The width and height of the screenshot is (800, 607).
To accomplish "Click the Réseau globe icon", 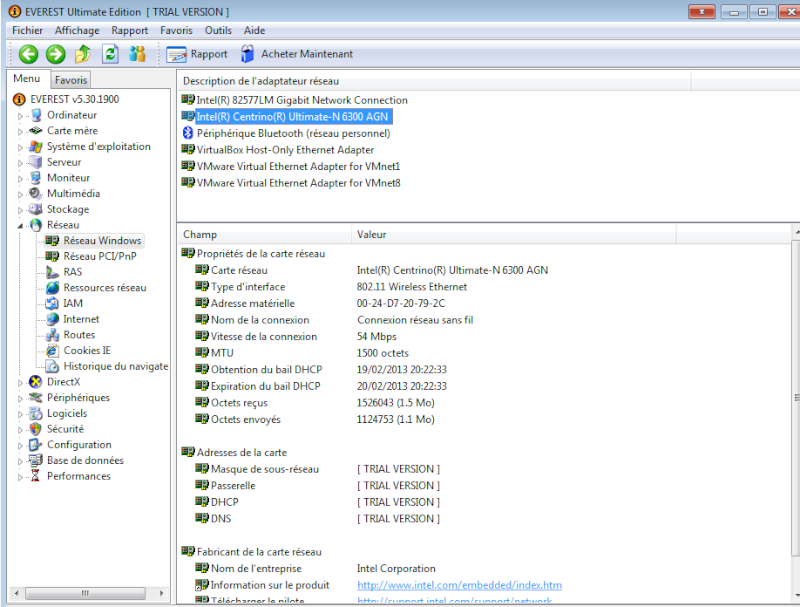I will [x=36, y=225].
